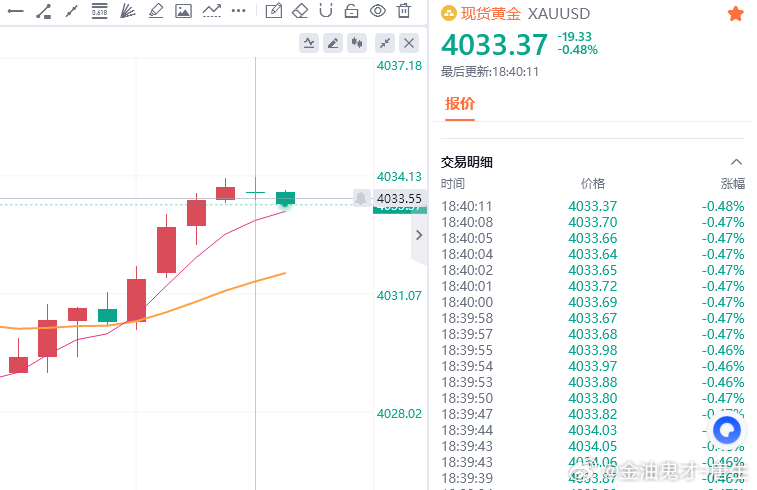Select the 18:39:54 trade time

(x=467, y=366)
